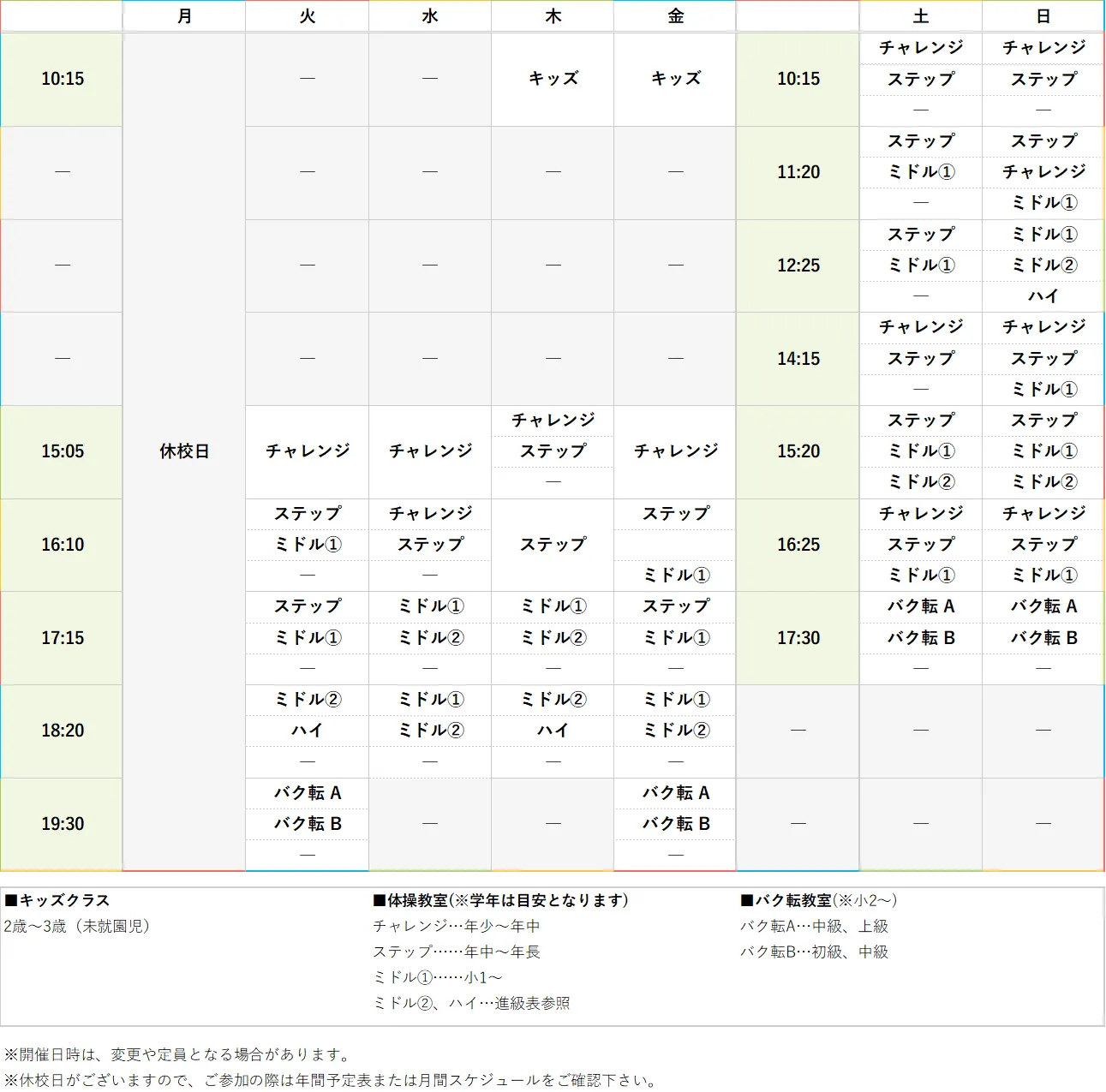Viewport: 1106px width, 1092px height.
Task: Click the 休校日 cell under Monday
Action: 183,451
